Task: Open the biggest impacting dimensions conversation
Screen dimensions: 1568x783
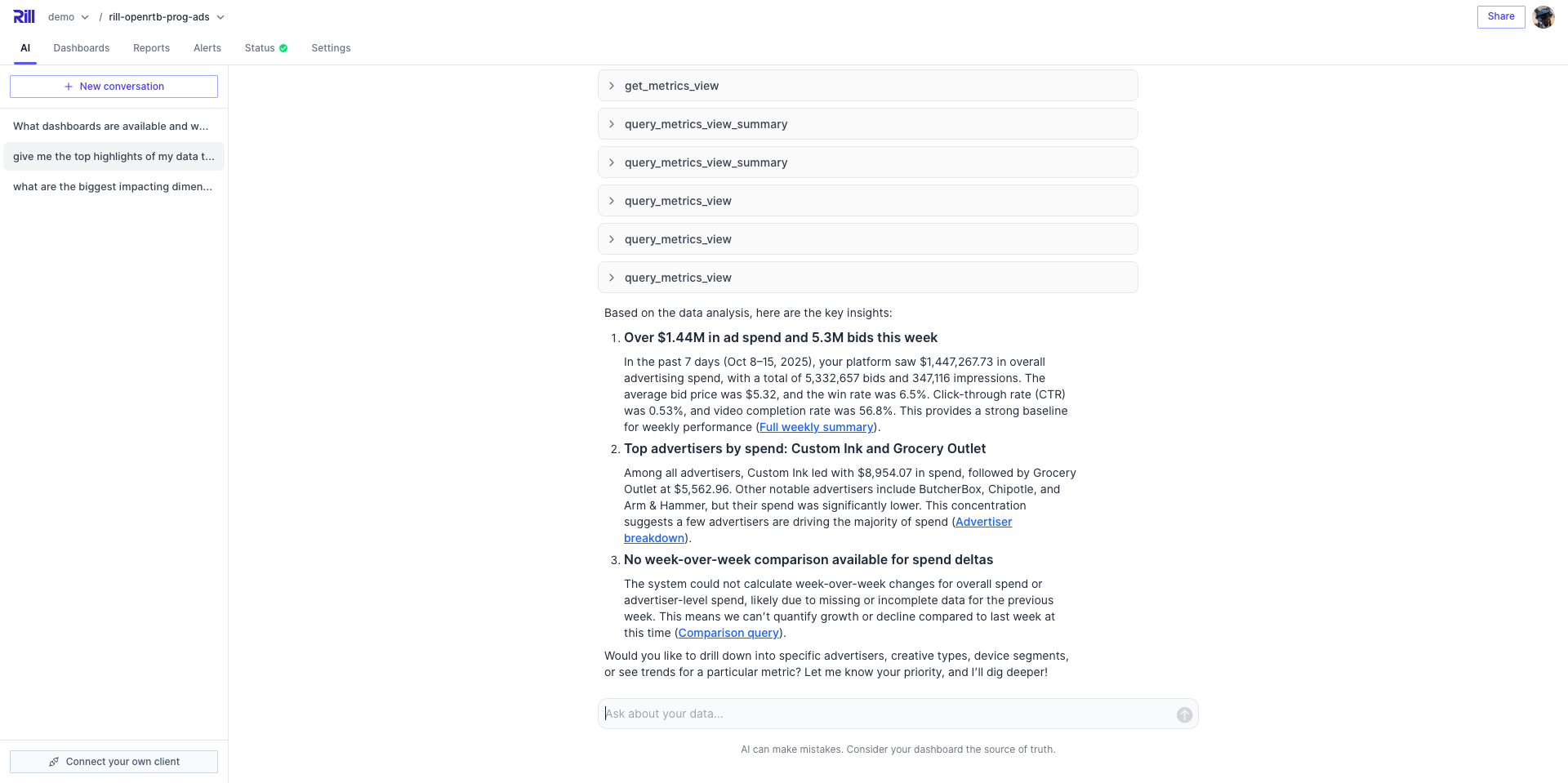Action: tap(113, 187)
